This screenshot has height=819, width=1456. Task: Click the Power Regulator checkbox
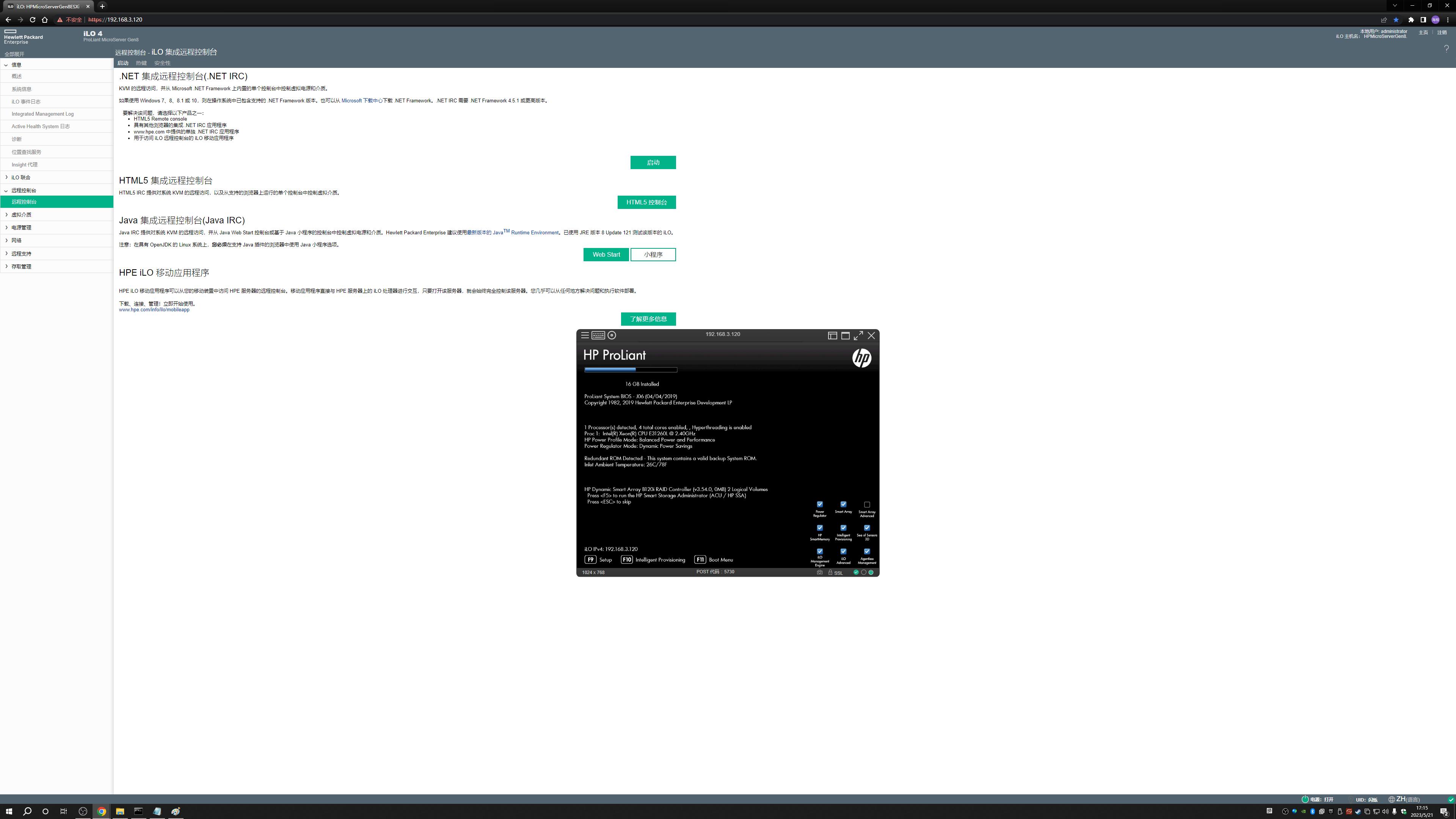point(819,504)
